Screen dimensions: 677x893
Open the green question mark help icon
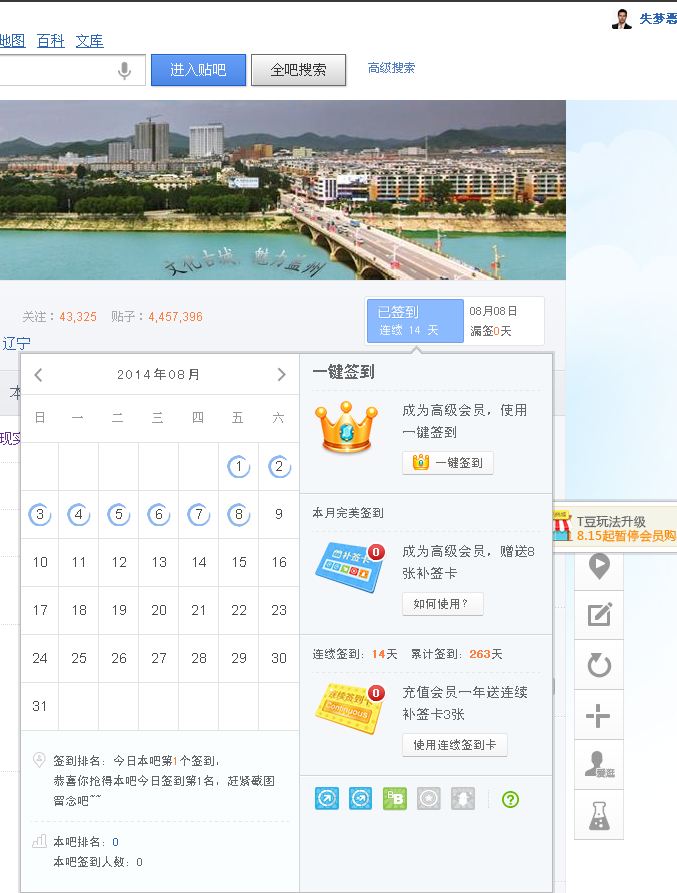tap(510, 799)
